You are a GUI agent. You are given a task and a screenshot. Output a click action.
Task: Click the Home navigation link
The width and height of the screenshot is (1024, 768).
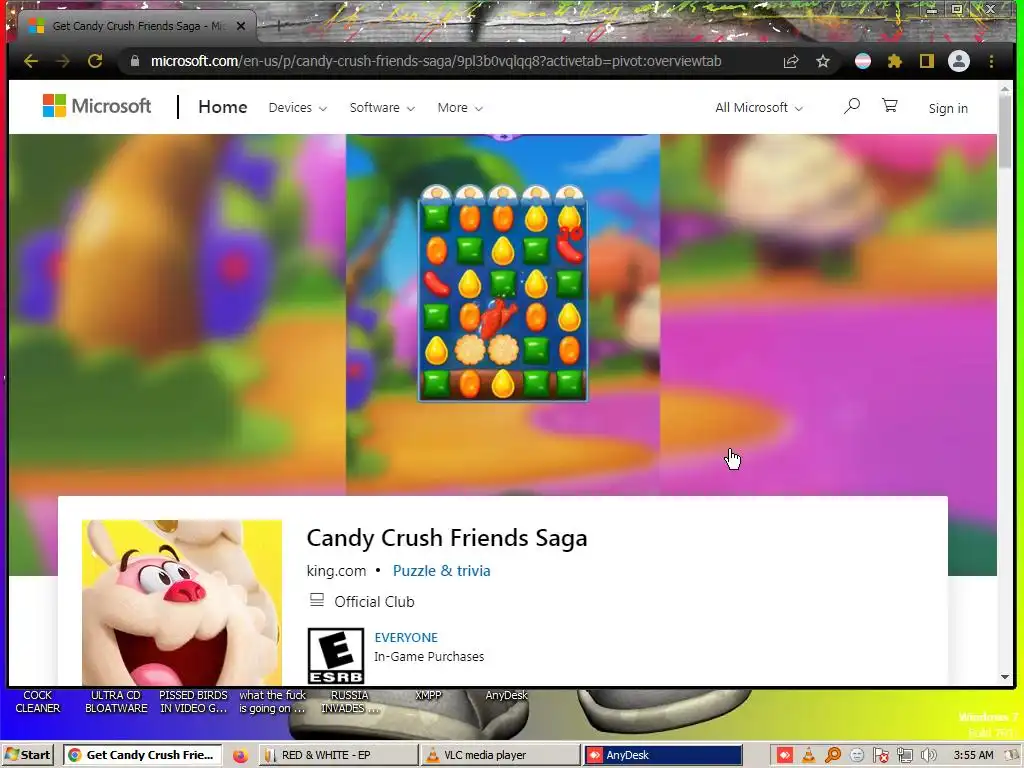pos(223,107)
